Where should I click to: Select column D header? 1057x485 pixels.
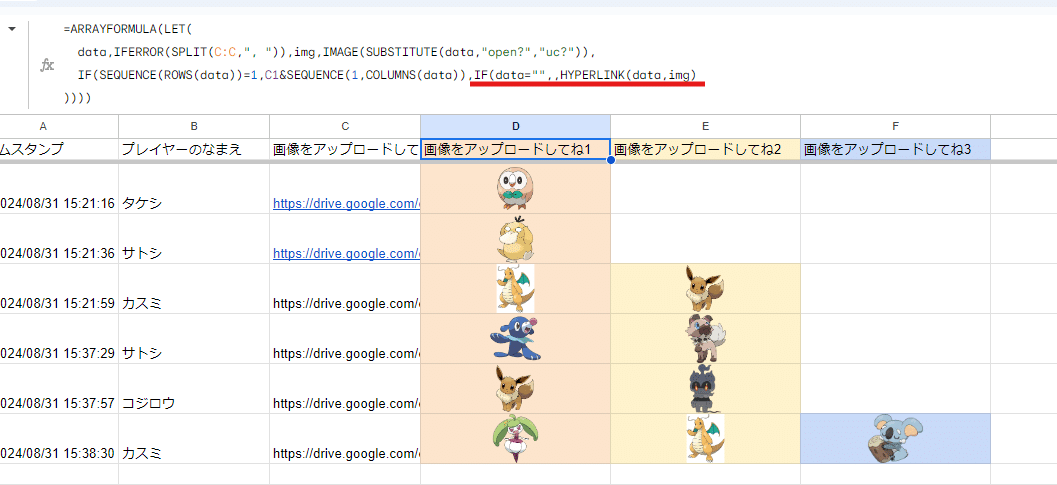pos(516,126)
